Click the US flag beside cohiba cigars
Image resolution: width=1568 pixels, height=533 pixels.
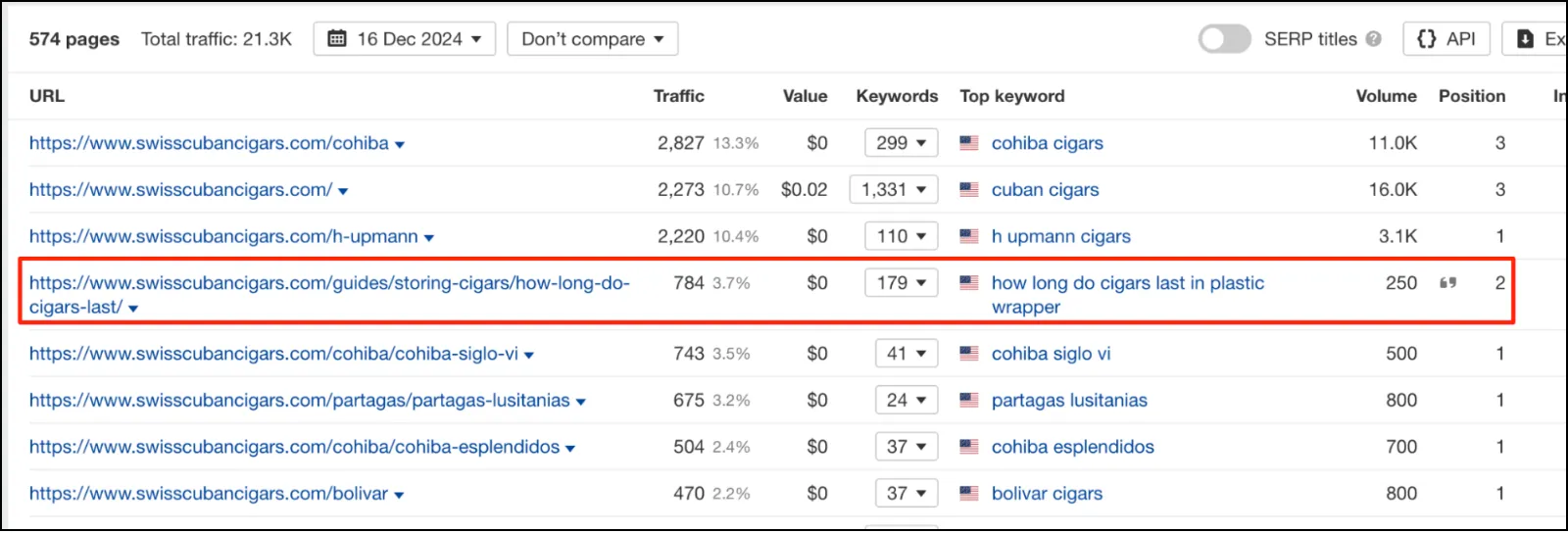[968, 143]
